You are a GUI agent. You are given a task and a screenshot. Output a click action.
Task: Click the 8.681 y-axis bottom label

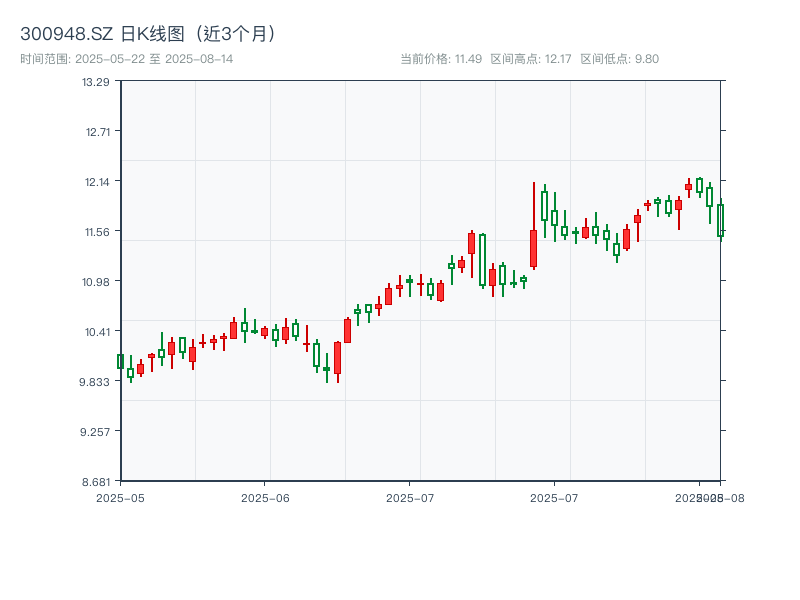(95, 481)
